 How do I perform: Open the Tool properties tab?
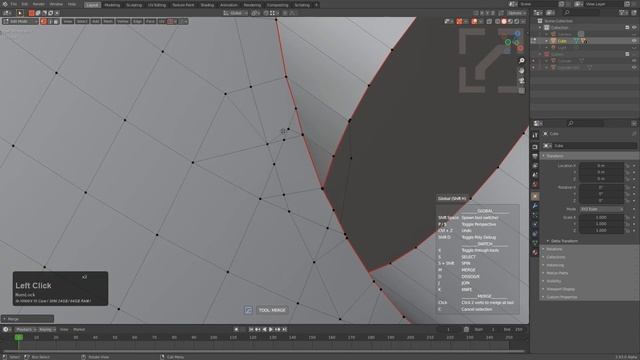(x=535, y=135)
